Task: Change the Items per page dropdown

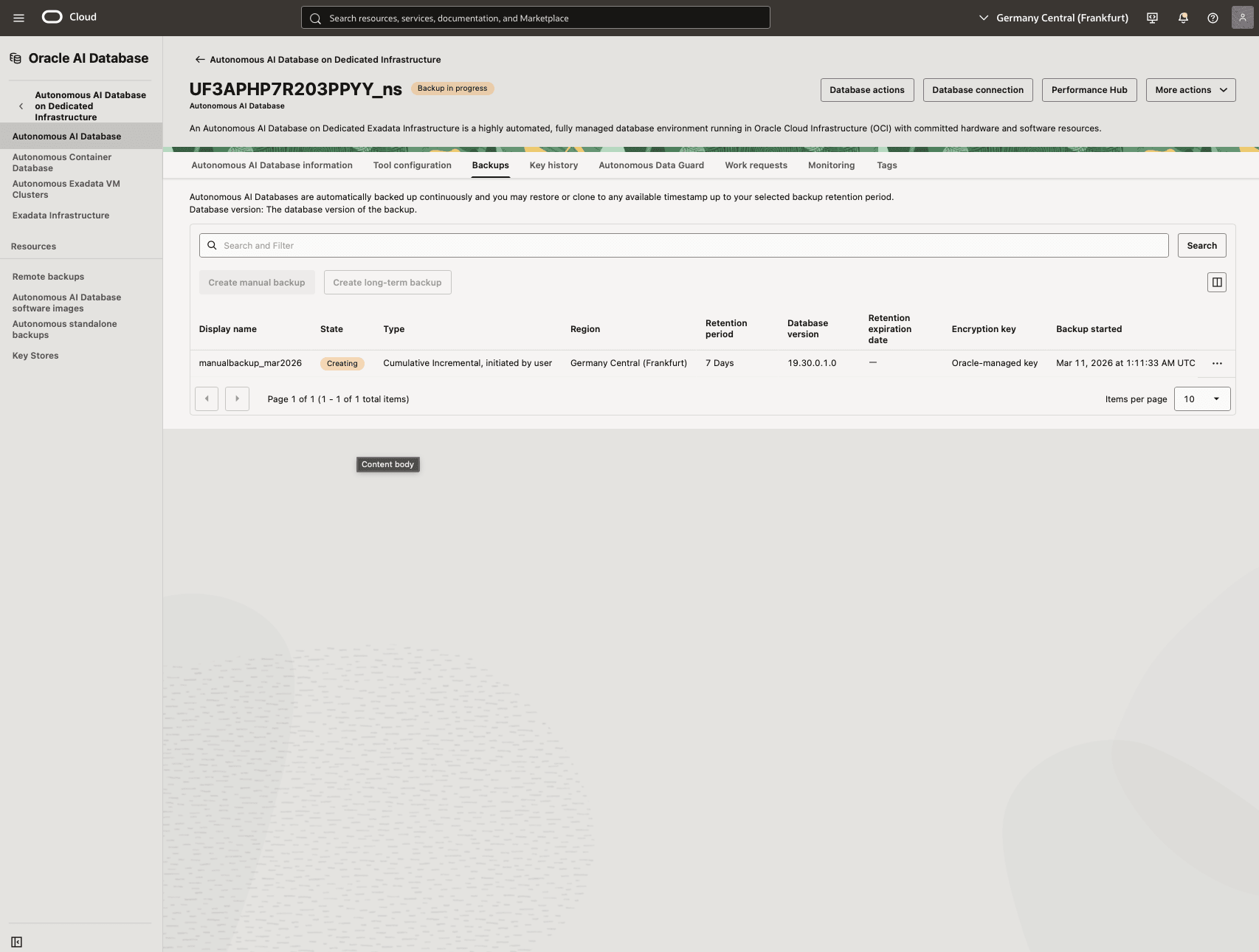Action: click(1202, 399)
